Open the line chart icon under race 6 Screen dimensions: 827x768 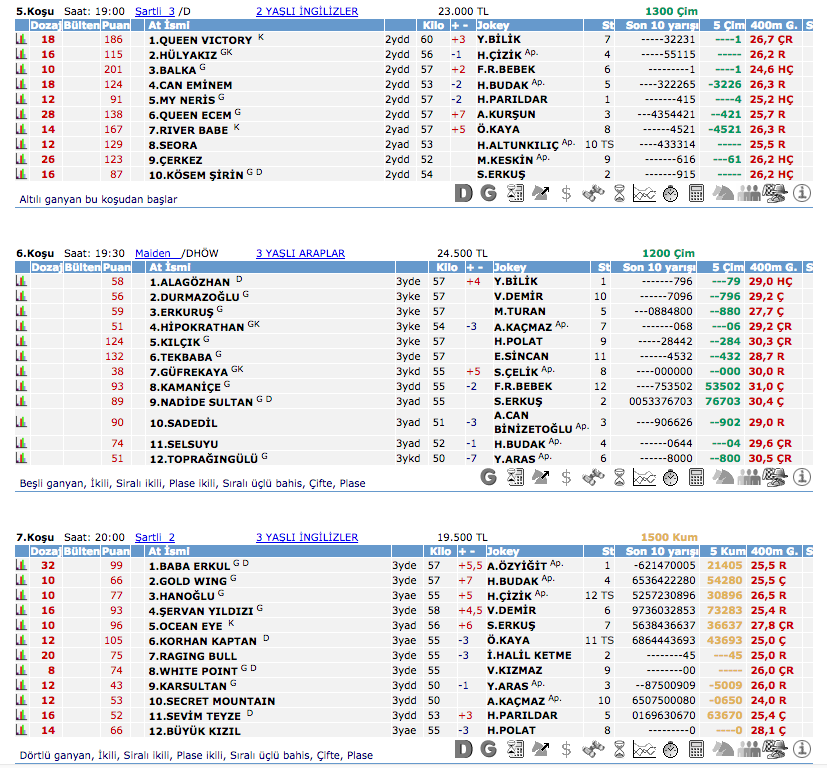[644, 477]
